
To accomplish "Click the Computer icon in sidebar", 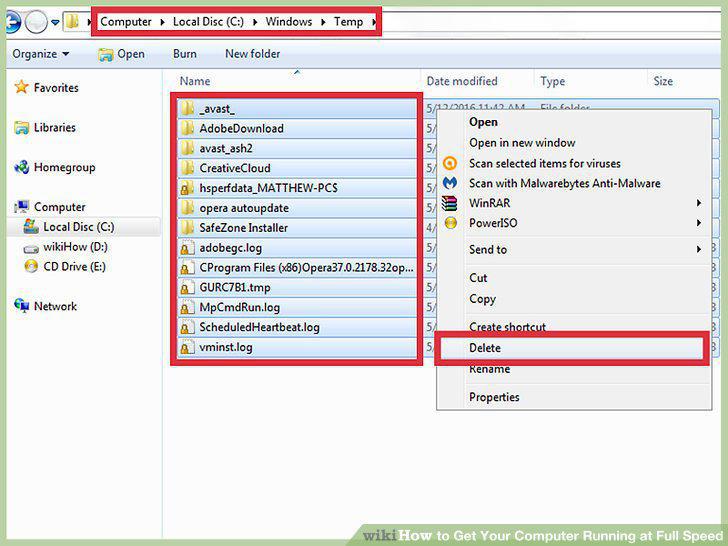I will (x=21, y=207).
